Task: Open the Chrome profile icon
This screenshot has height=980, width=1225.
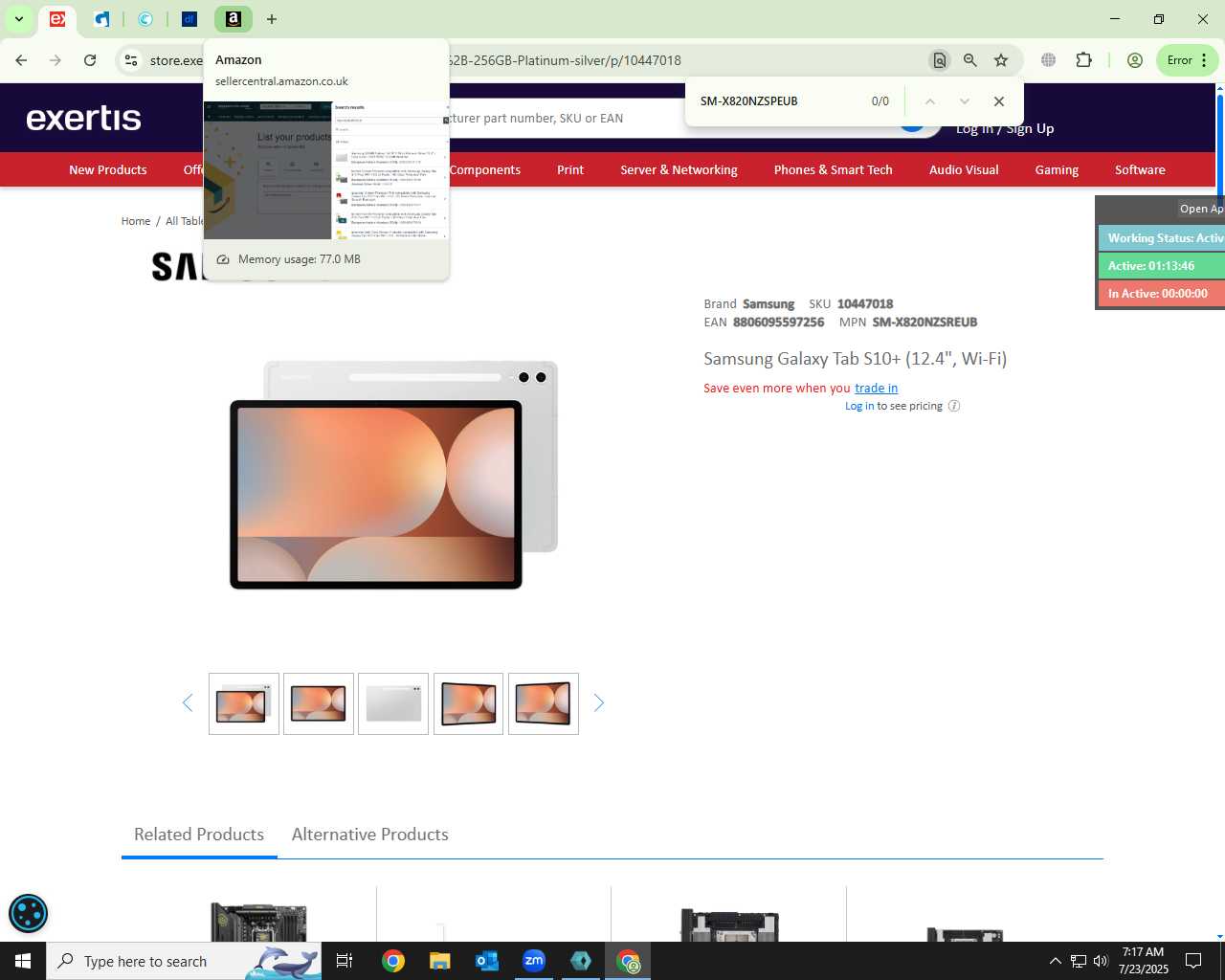Action: point(1135,60)
